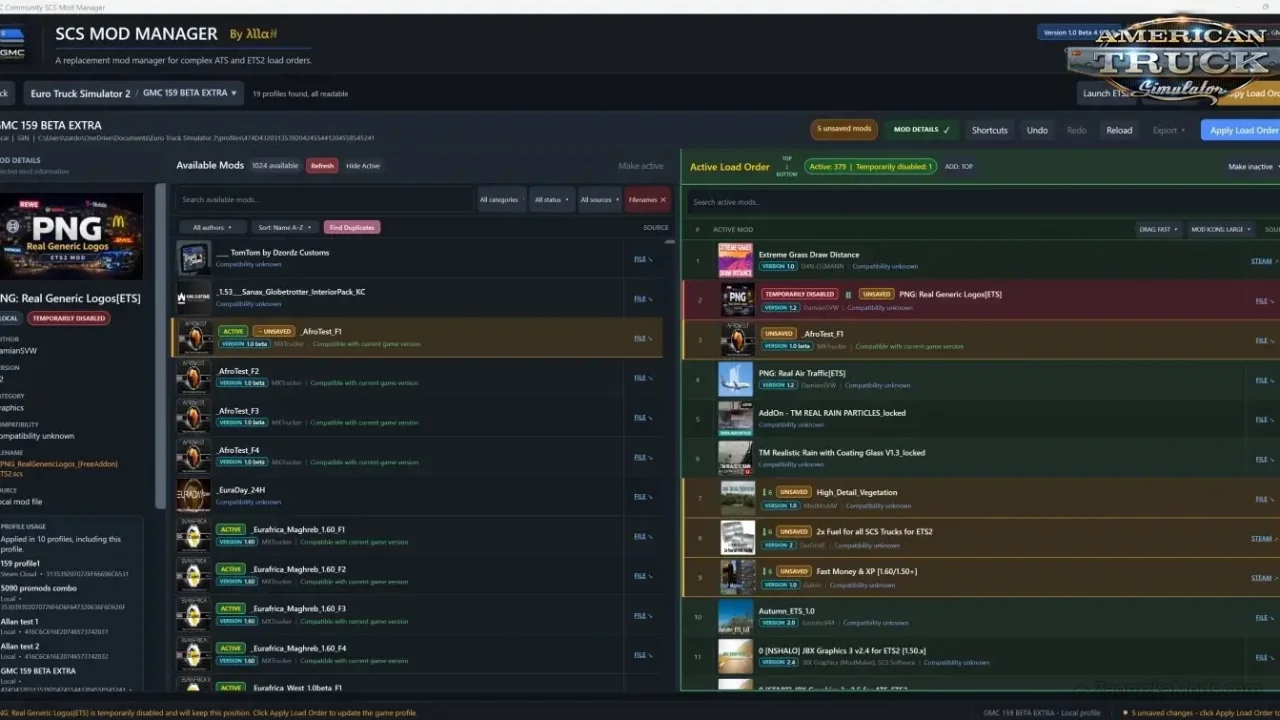This screenshot has height=720, width=1280.
Task: Click the TM Realistic Rain with Coating Glass icon
Action: (735, 458)
